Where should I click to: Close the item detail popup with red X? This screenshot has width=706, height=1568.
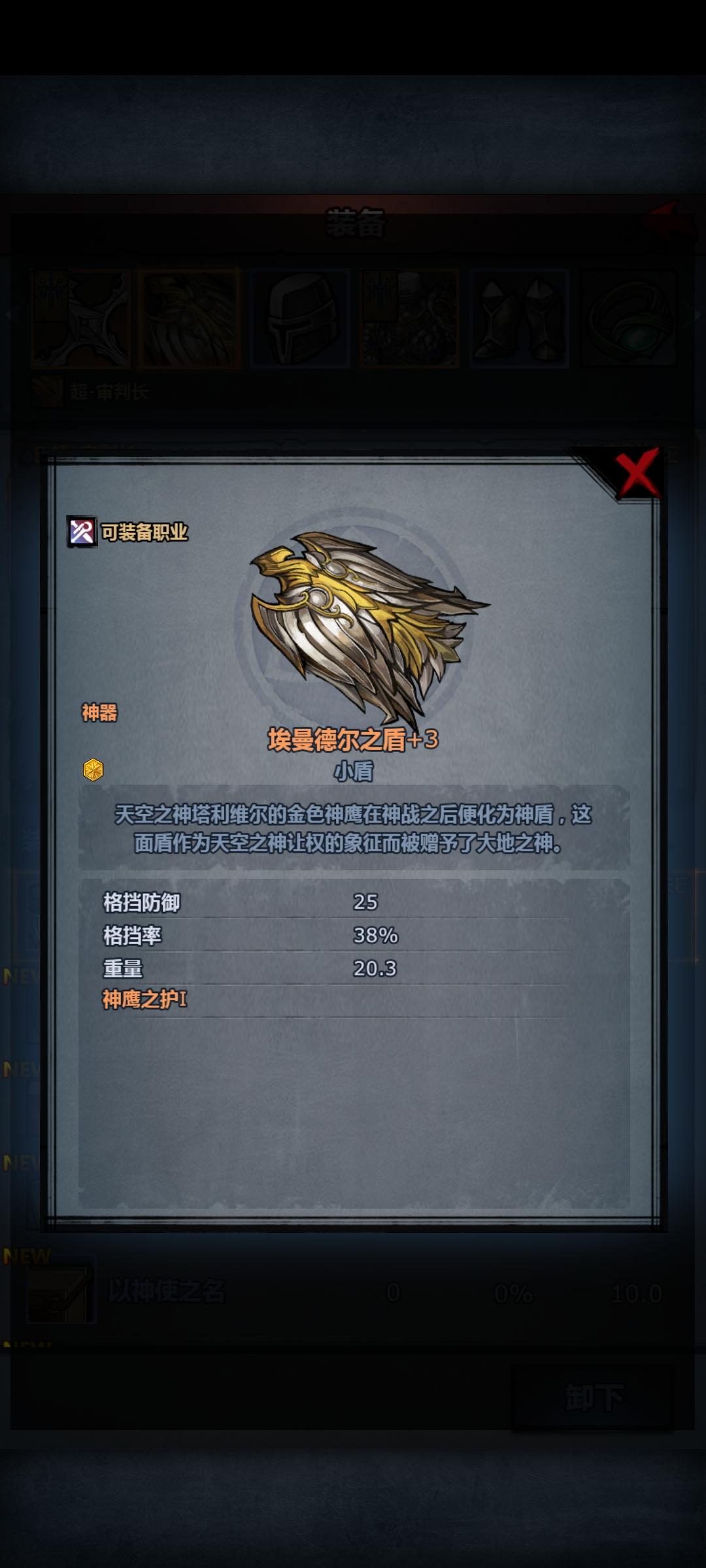pos(637,472)
